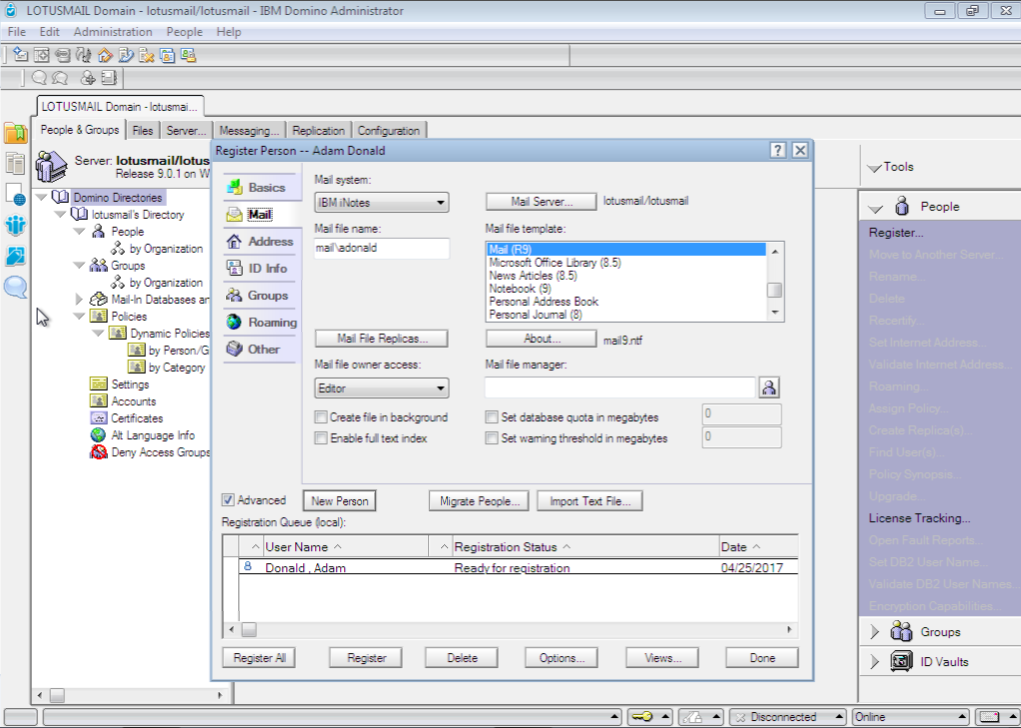Toggle the Advanced checkbox
1021x728 pixels.
click(x=228, y=500)
